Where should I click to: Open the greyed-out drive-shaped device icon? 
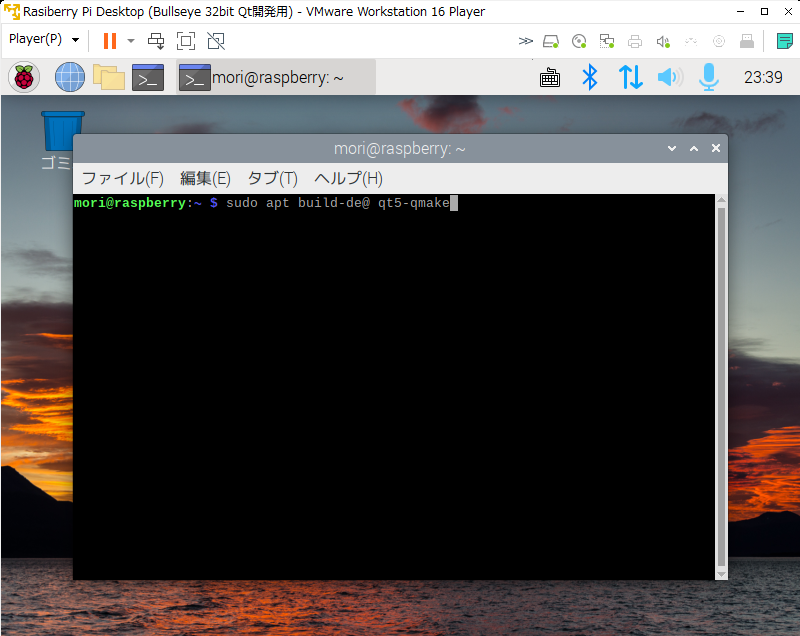[747, 41]
